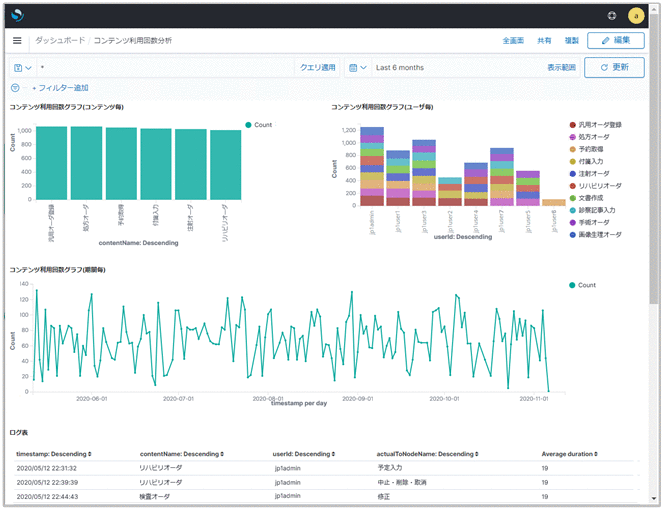Click the 文書作成 legend color dot
Image resolution: width=663 pixels, height=509 pixels.
(572, 197)
